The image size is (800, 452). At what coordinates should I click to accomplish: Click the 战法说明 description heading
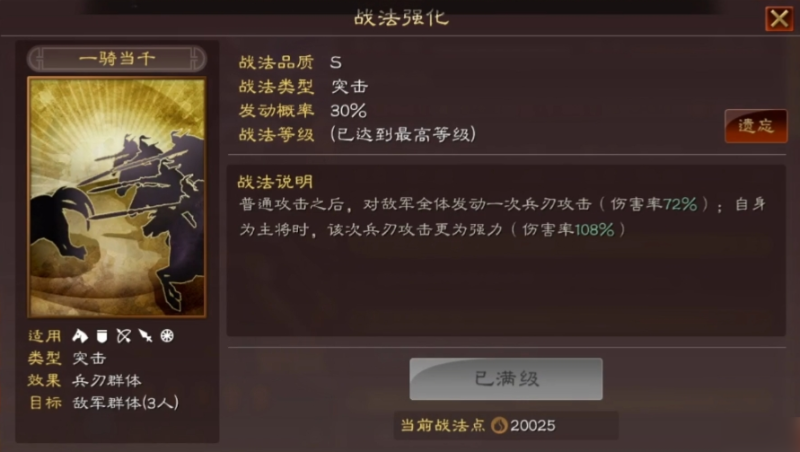276,182
